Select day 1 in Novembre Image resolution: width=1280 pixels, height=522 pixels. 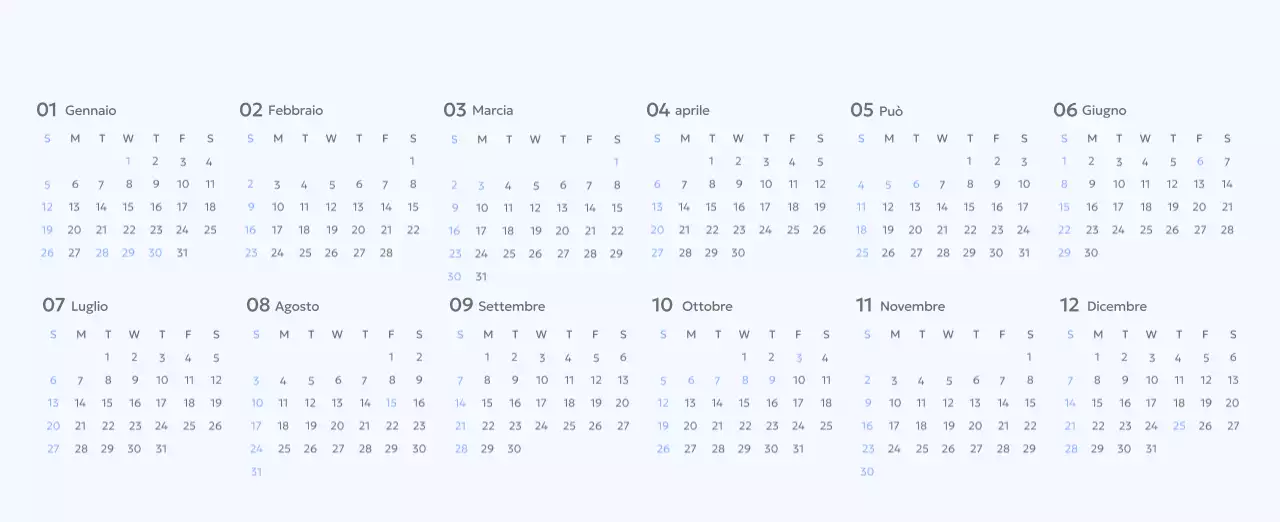click(x=1029, y=357)
